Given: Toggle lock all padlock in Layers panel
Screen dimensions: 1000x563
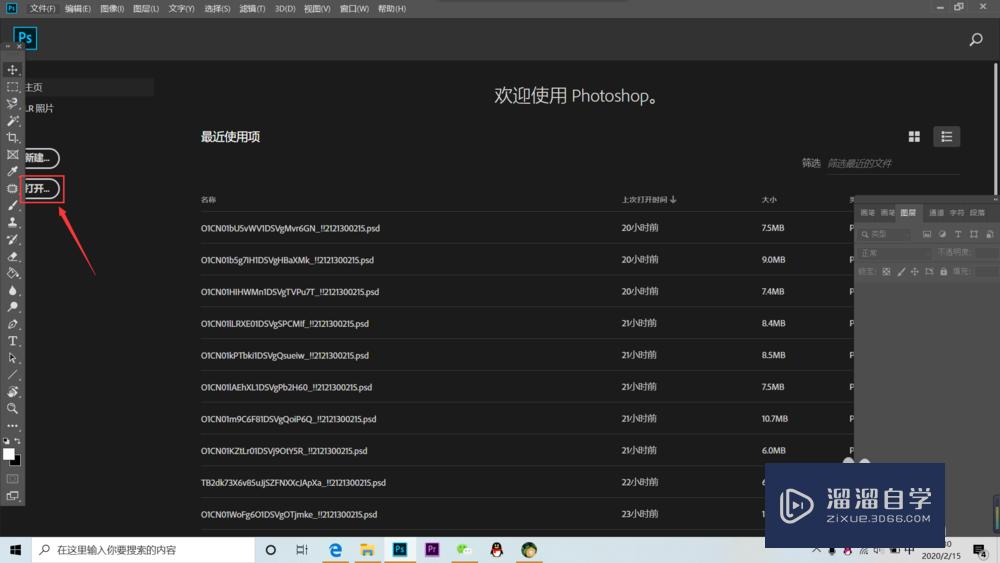Looking at the screenshot, I should click(943, 272).
